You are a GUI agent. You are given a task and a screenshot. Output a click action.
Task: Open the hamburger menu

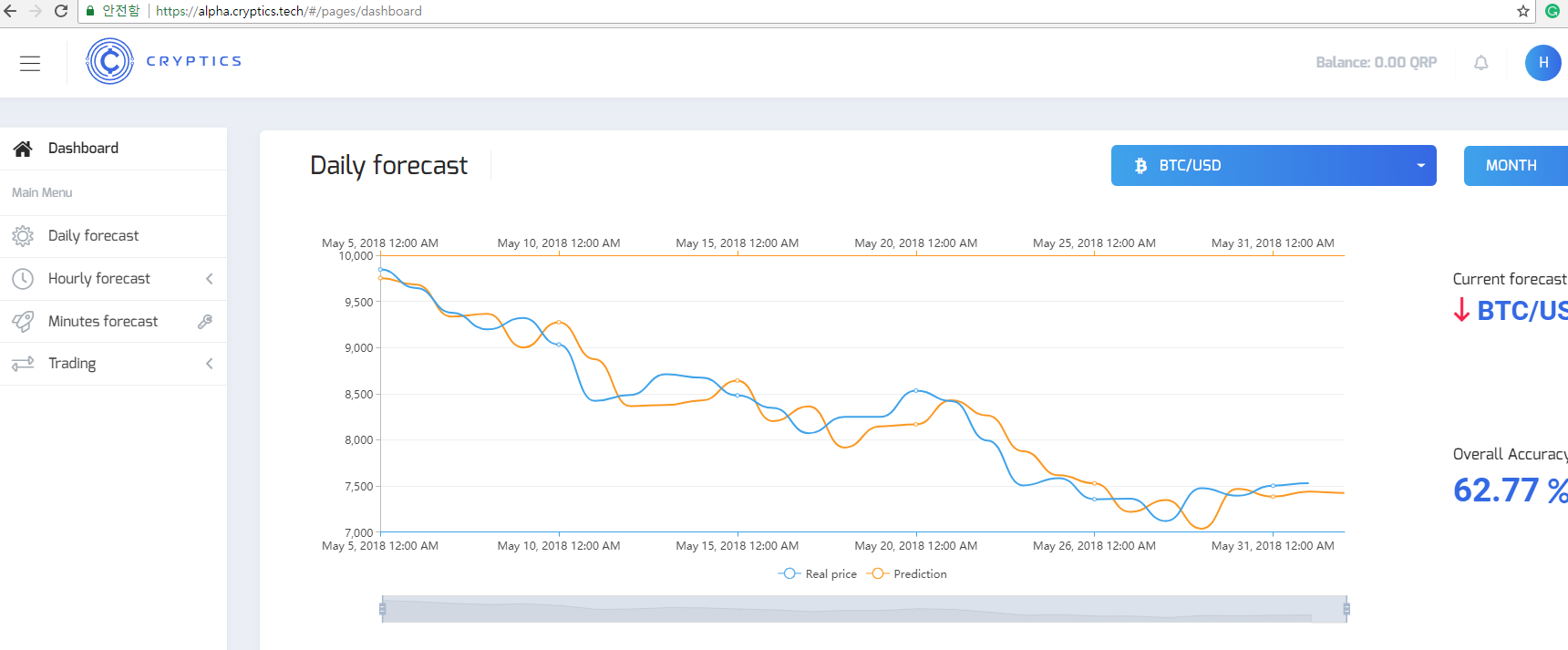coord(30,63)
